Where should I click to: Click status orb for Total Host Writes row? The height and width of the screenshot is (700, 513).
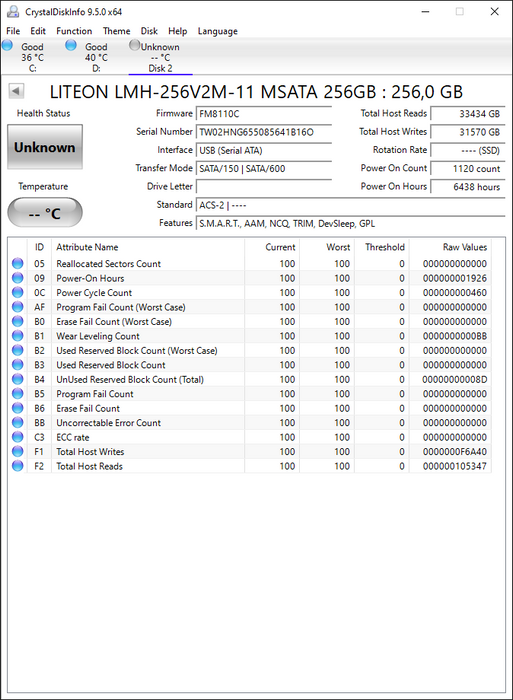coord(17,452)
